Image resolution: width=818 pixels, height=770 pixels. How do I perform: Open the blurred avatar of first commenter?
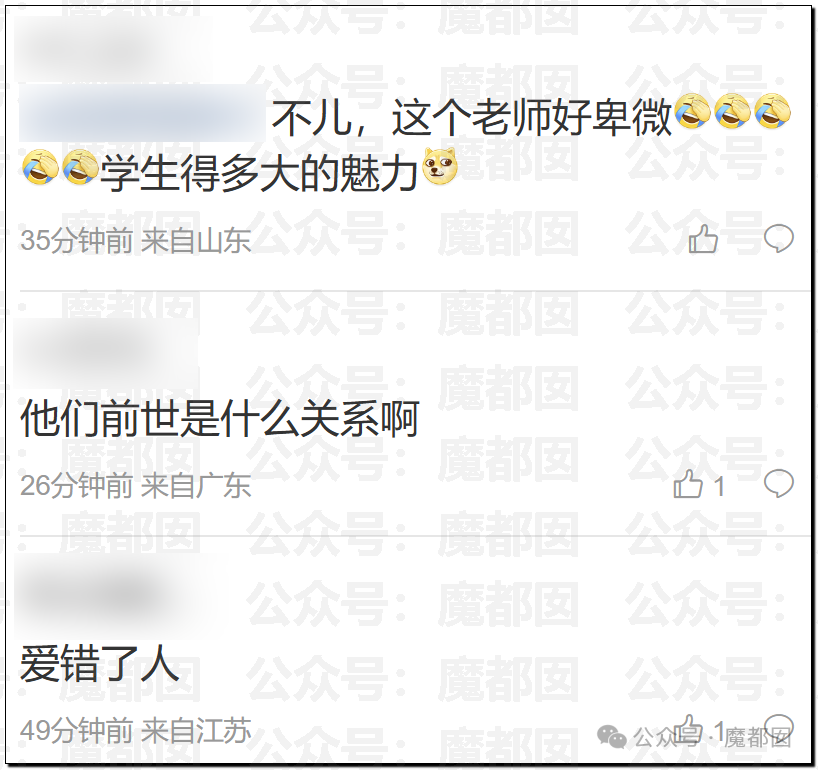112,48
